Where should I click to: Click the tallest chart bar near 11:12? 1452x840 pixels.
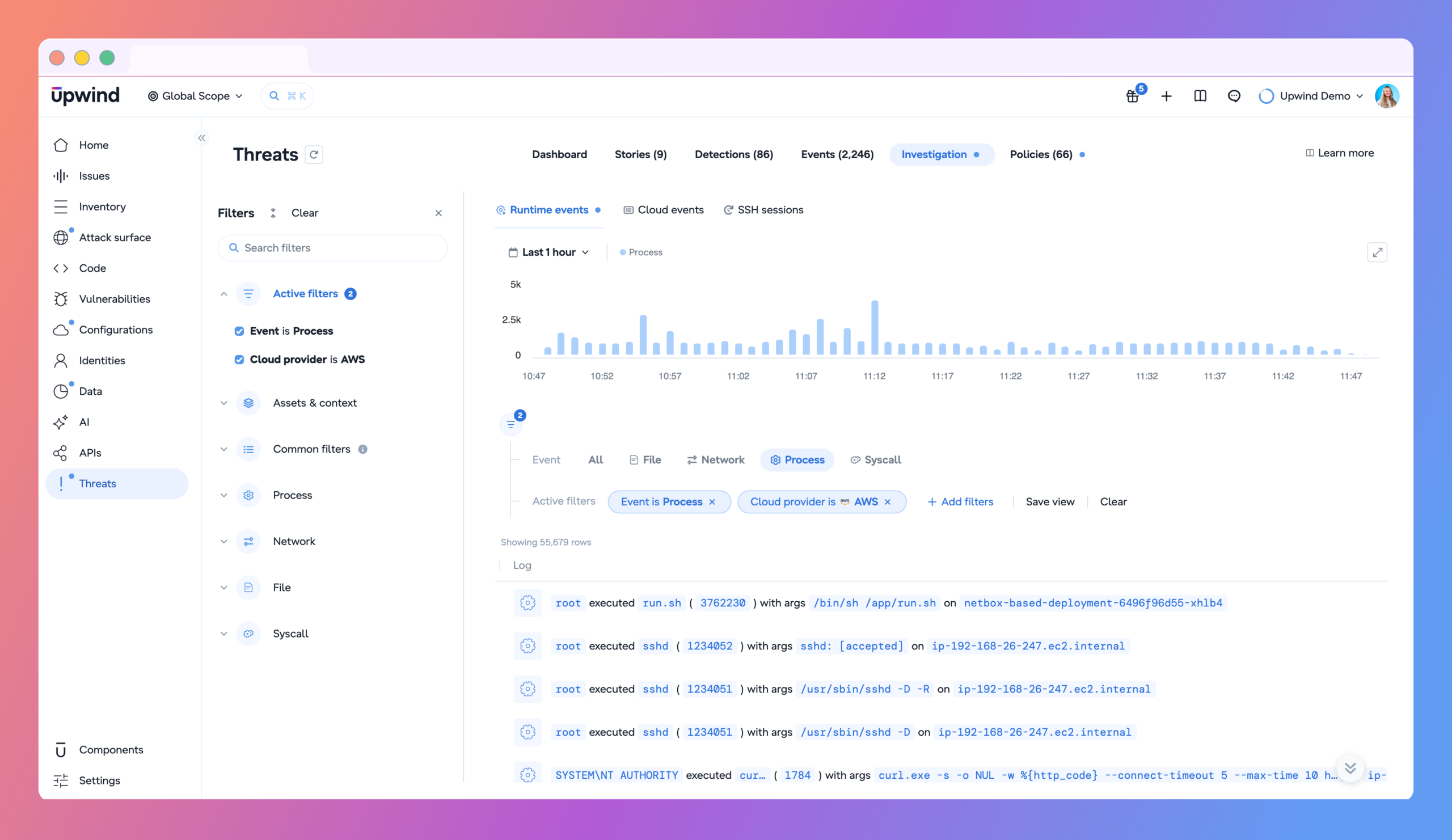[x=875, y=327]
